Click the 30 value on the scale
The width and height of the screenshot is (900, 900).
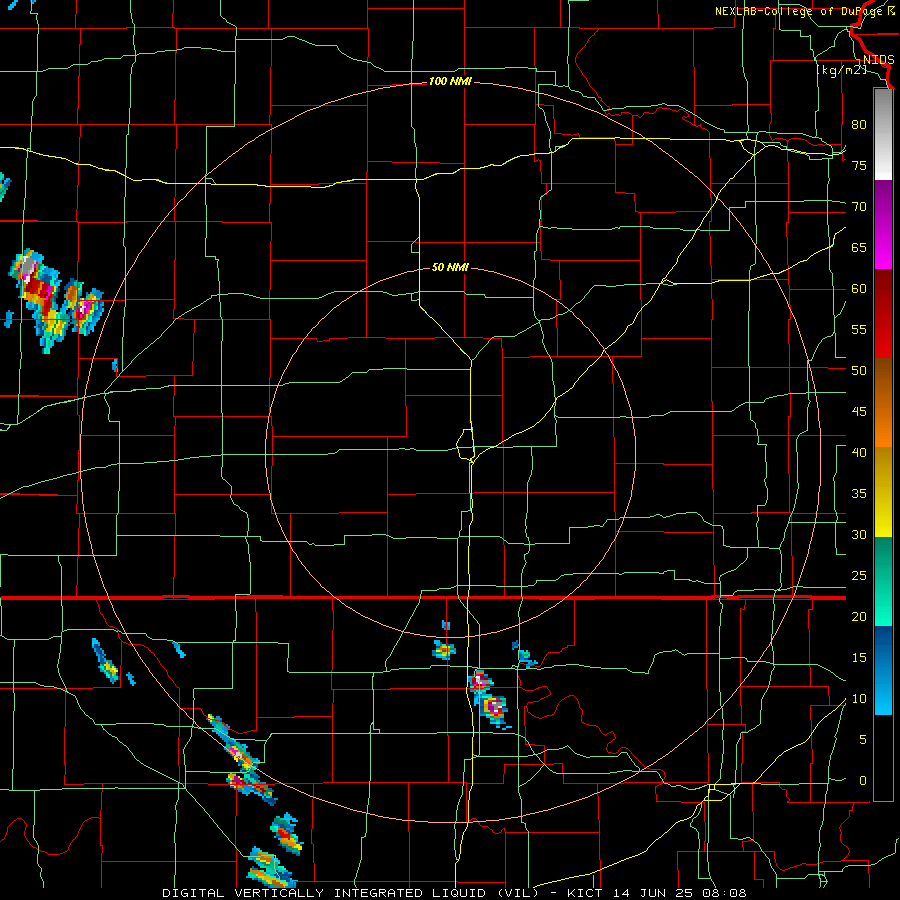859,535
